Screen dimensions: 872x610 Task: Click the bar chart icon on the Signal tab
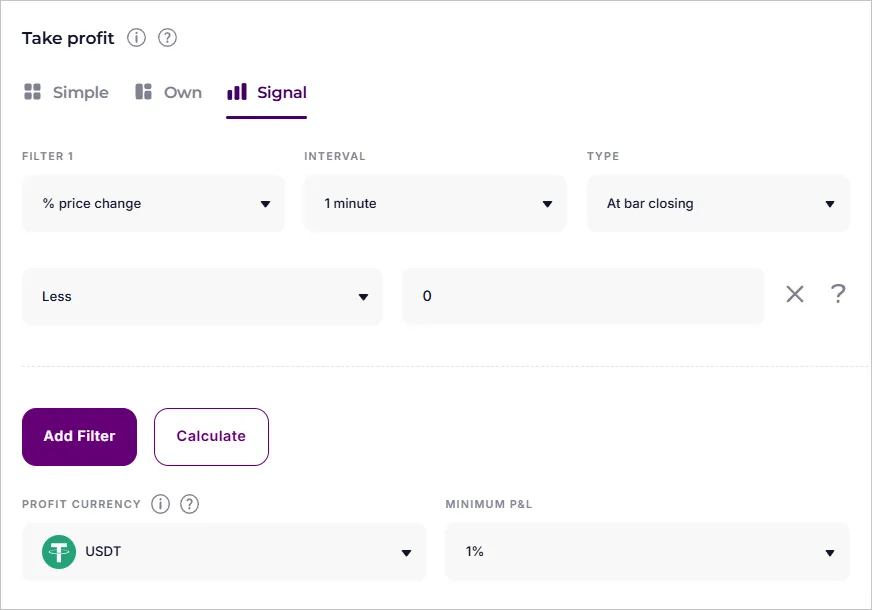click(236, 92)
